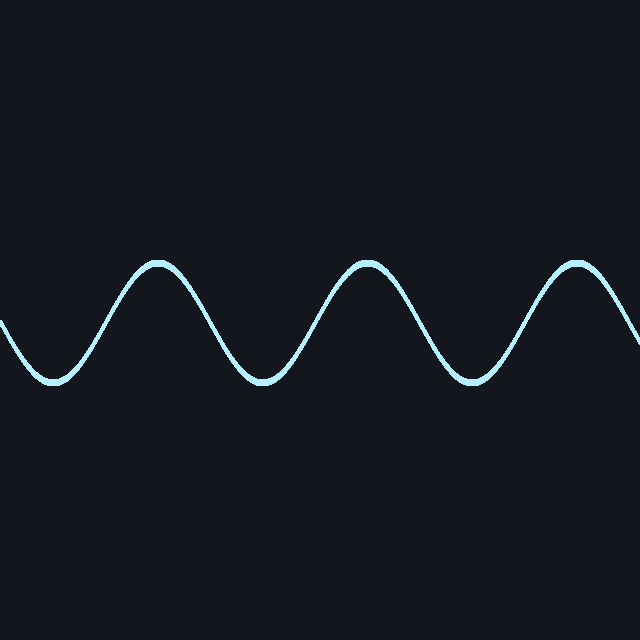Click falling slope midpoint after the second crest
Screen dimensions: 640x640
pyautogui.click(x=420, y=322)
